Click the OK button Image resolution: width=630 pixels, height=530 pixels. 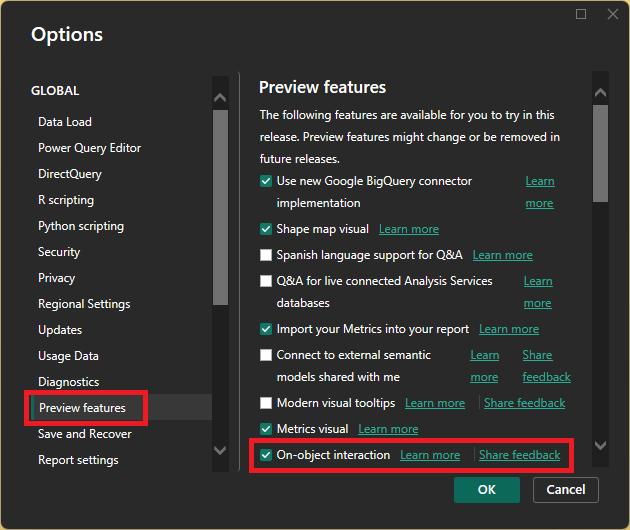[x=486, y=490]
